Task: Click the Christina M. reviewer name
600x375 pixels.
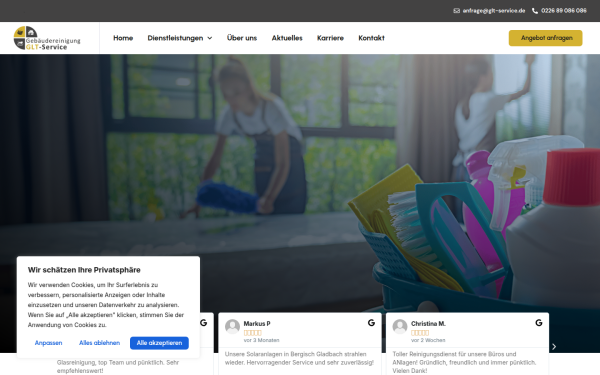Action: click(x=428, y=324)
